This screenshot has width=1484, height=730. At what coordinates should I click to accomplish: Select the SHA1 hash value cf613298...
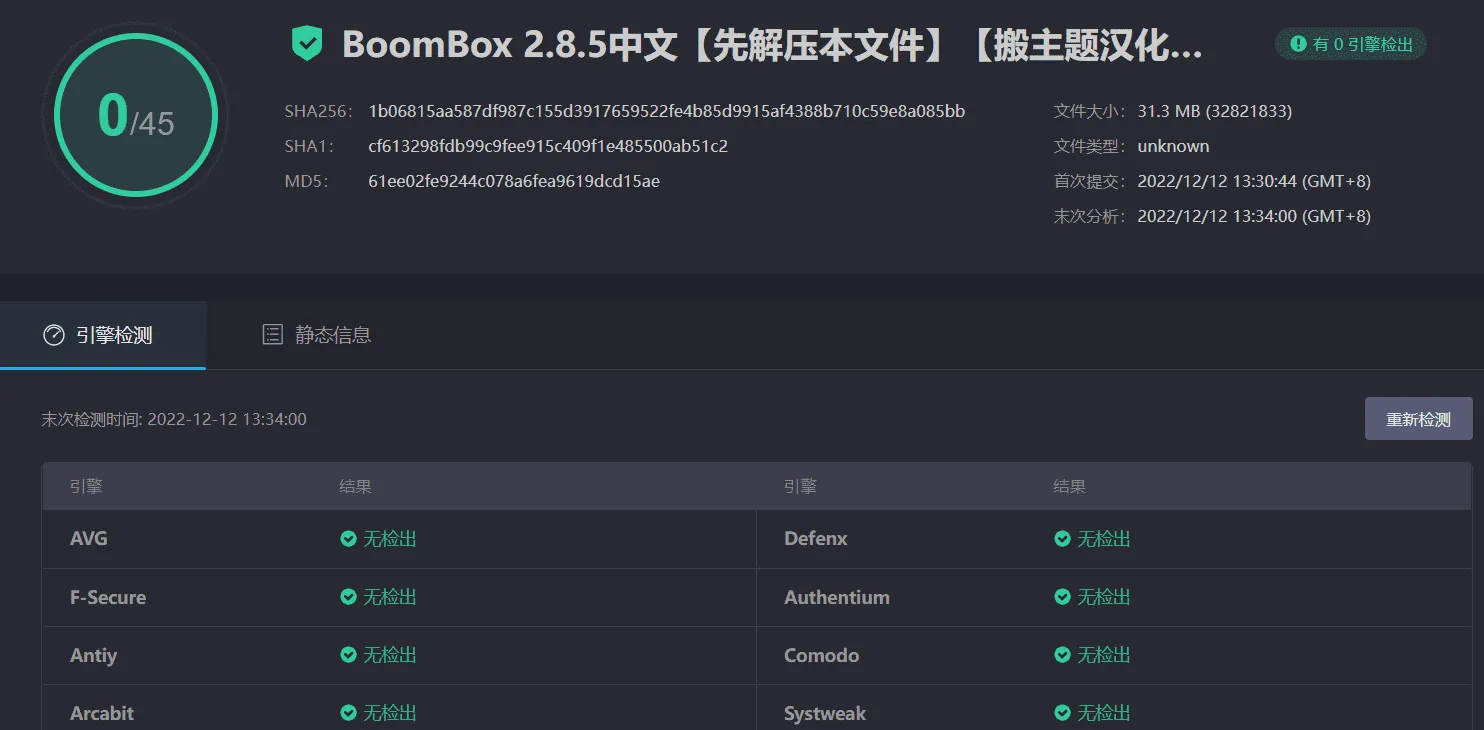click(548, 146)
